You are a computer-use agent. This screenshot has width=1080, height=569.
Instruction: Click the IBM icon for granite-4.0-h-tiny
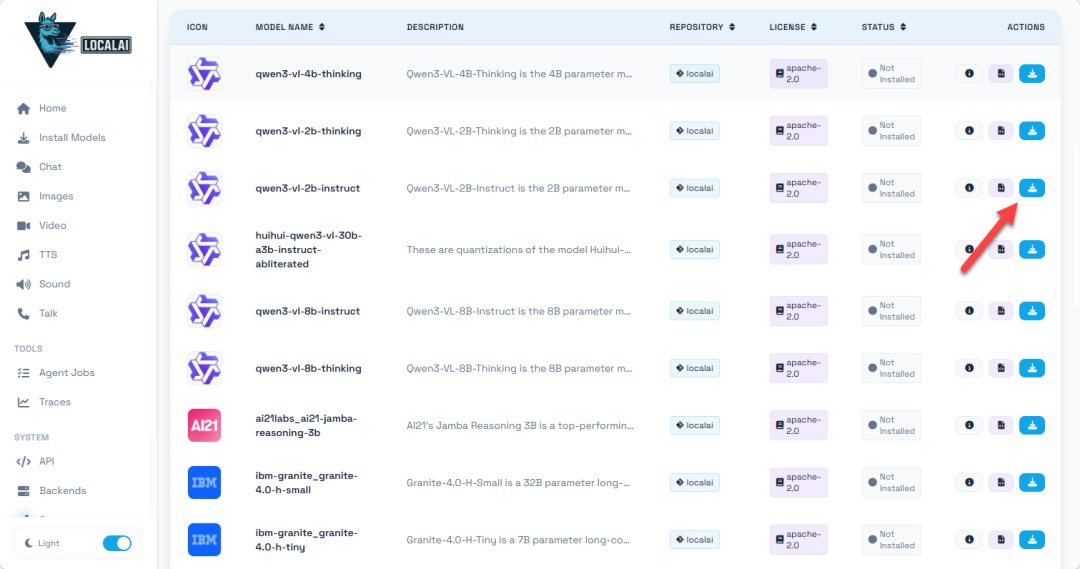click(204, 540)
